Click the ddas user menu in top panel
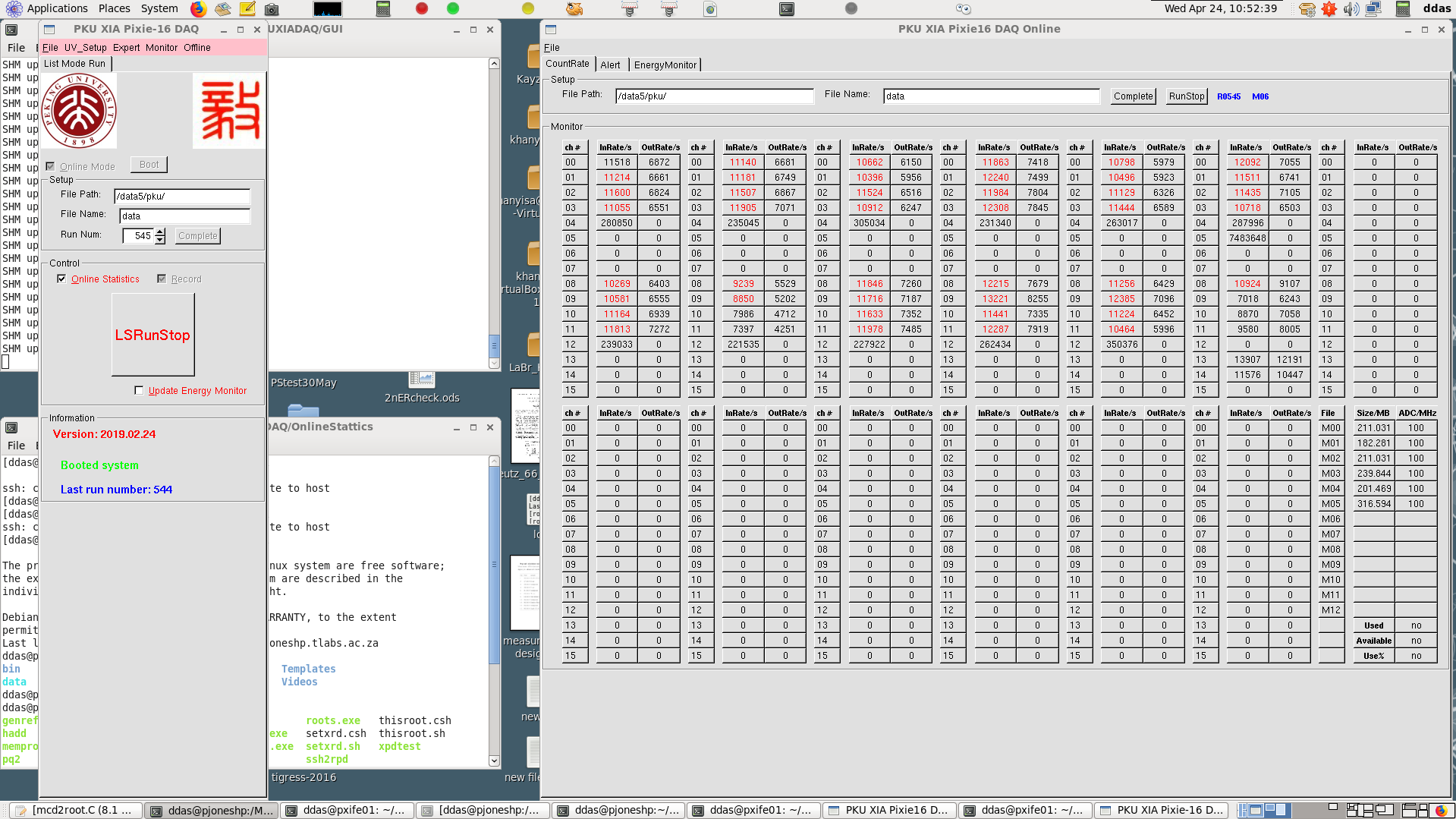Viewport: 1456px width, 819px height. tap(1437, 8)
